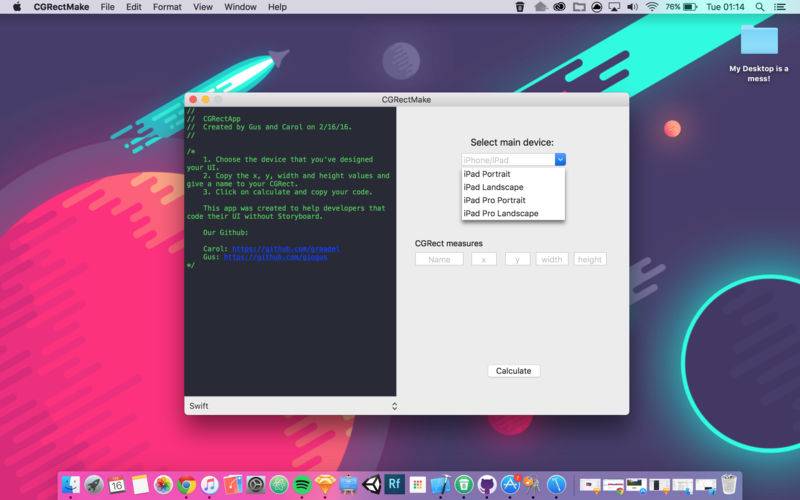Open AirPlay display menu bar icon
This screenshot has width=800, height=500.
(x=614, y=7)
